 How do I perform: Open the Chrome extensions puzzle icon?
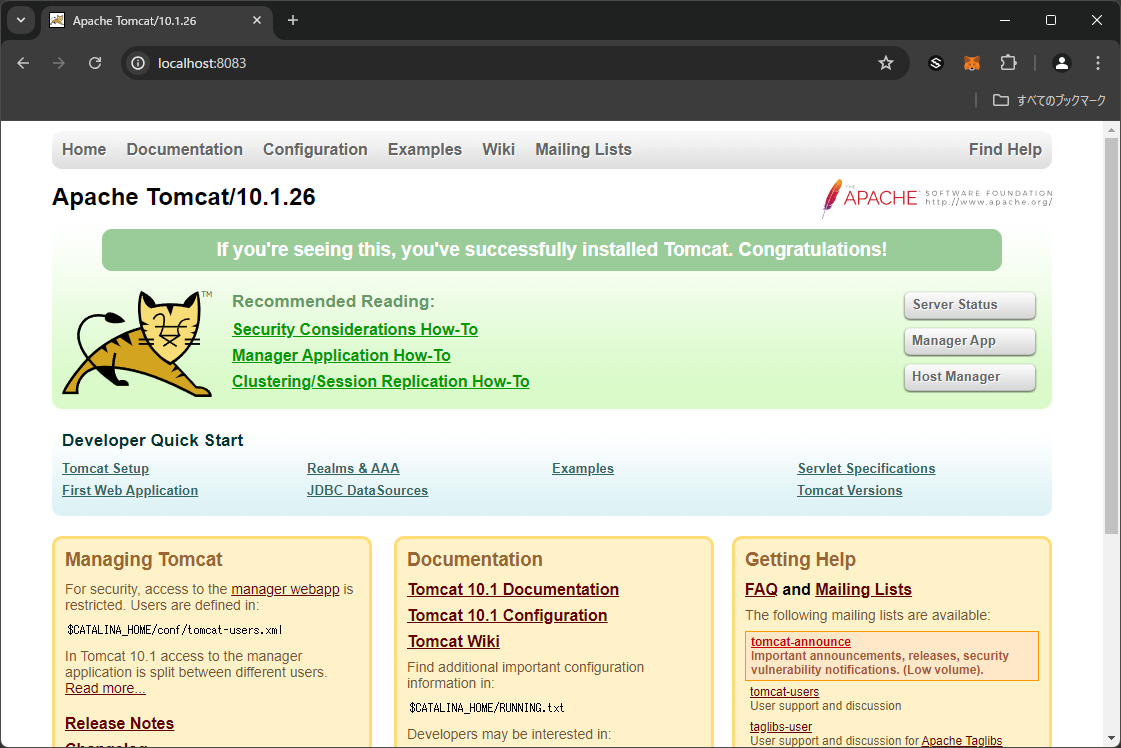tap(1009, 62)
